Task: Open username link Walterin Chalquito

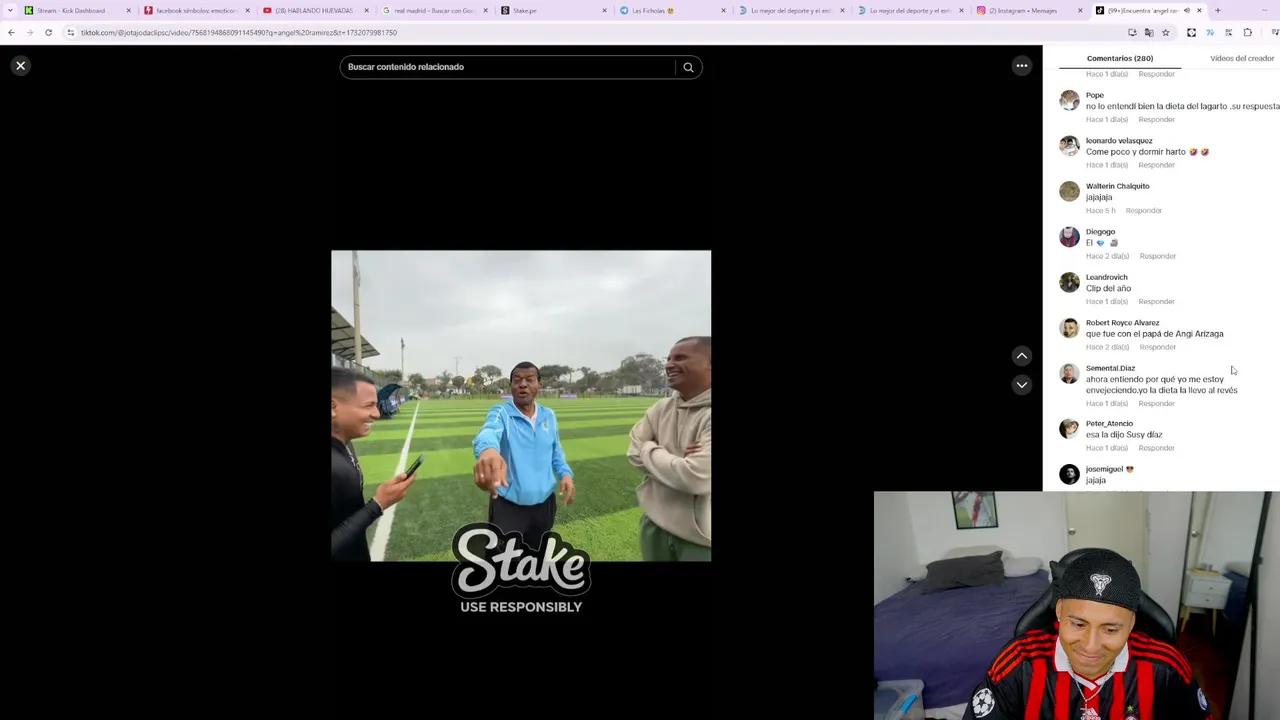Action: pos(1117,186)
